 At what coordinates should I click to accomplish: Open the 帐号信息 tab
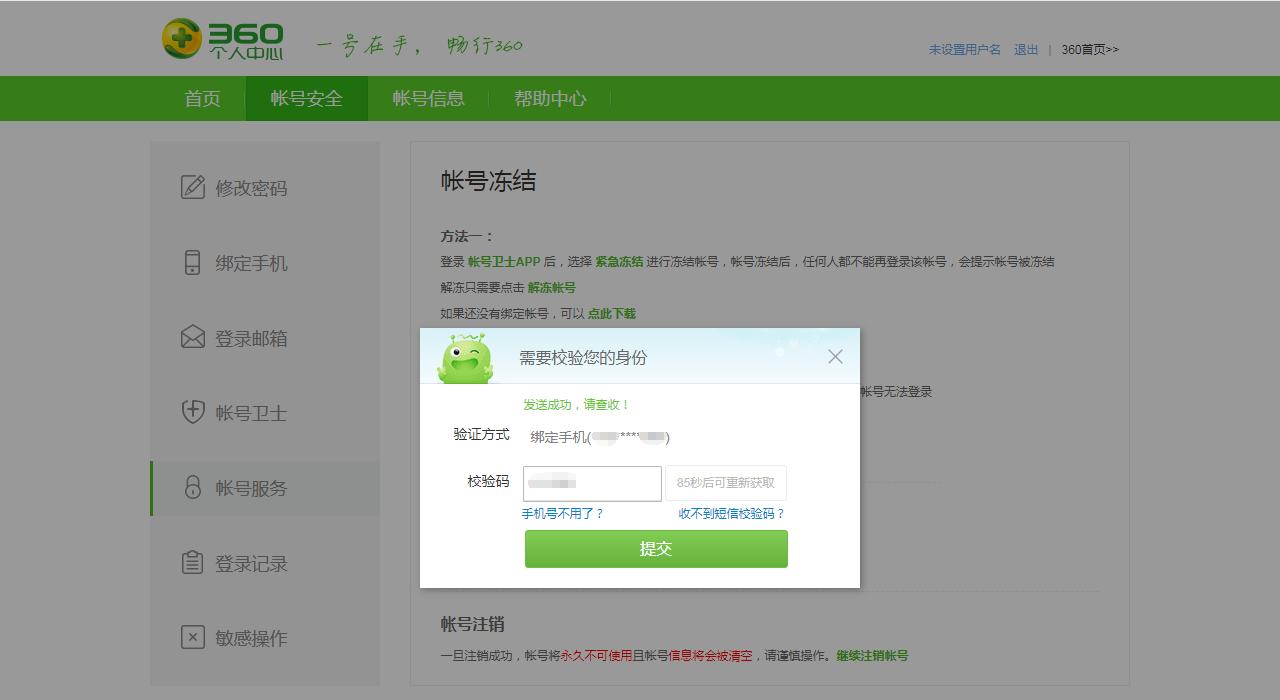[430, 98]
